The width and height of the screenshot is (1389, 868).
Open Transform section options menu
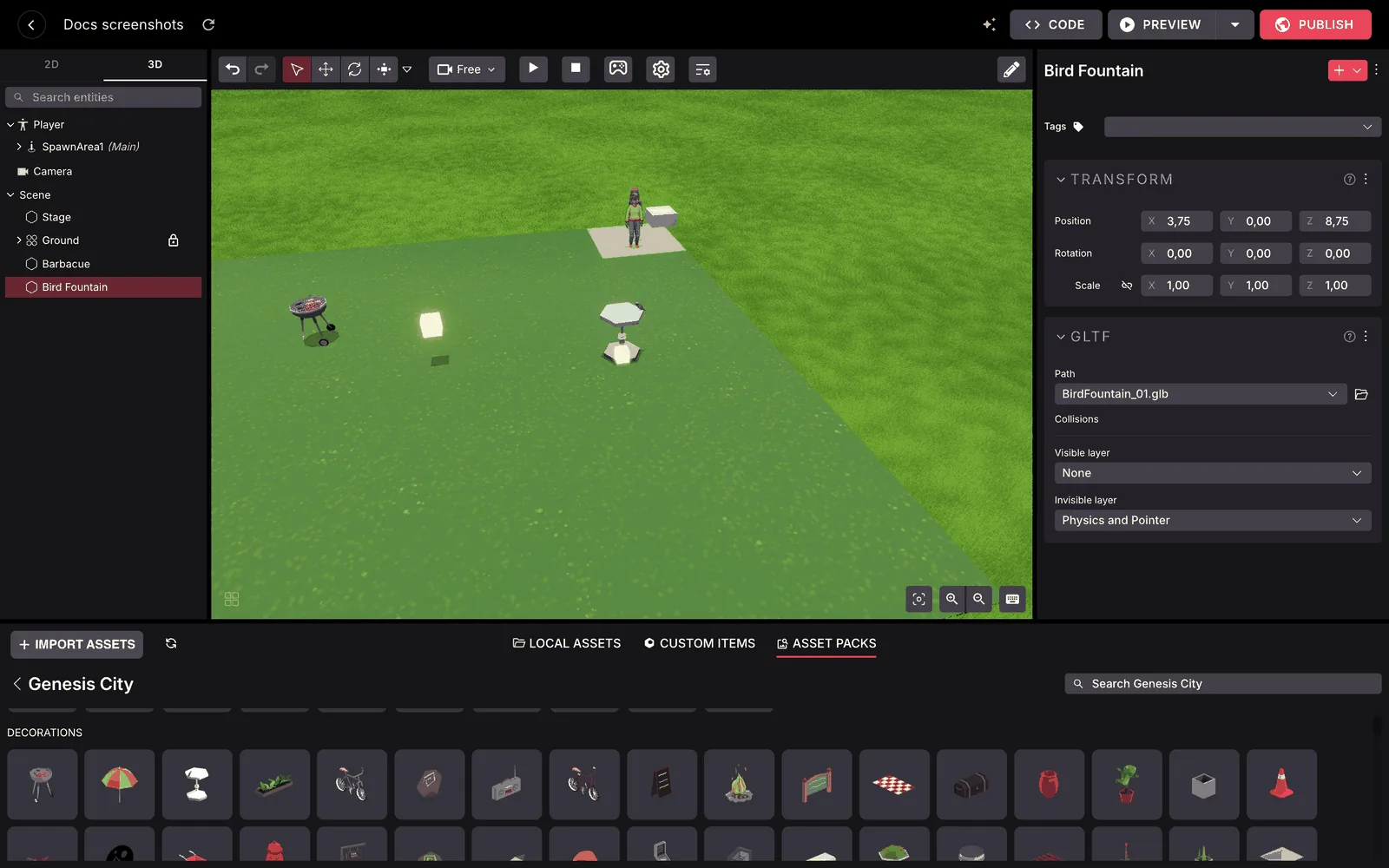(1366, 179)
